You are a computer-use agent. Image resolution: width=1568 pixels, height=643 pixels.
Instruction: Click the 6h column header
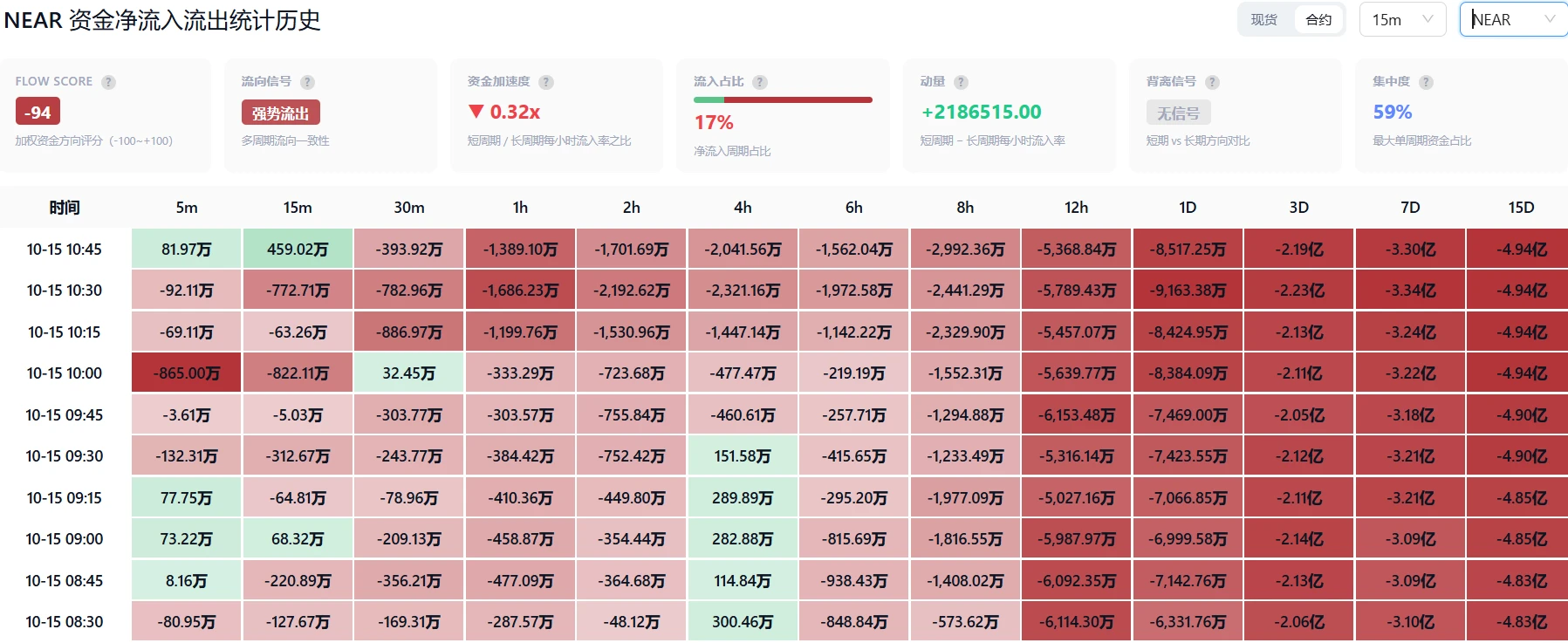854,208
